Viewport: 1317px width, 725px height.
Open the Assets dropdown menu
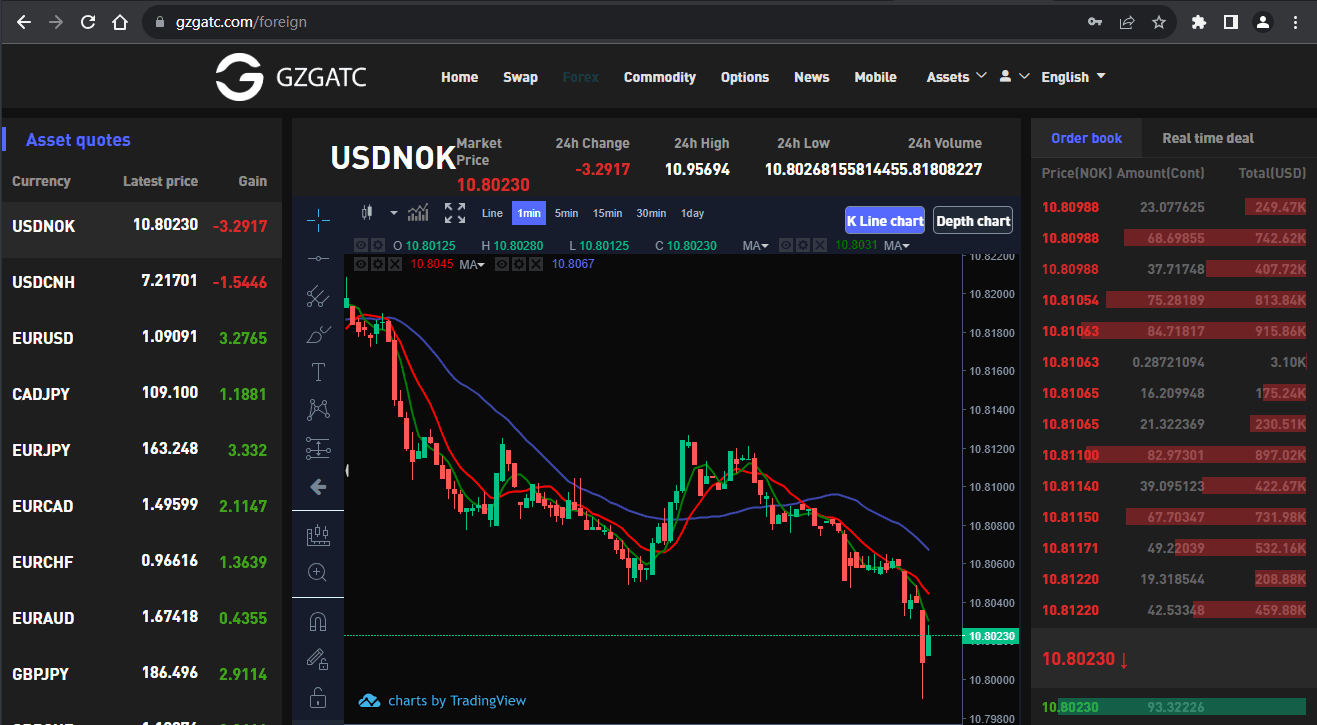pyautogui.click(x=956, y=77)
